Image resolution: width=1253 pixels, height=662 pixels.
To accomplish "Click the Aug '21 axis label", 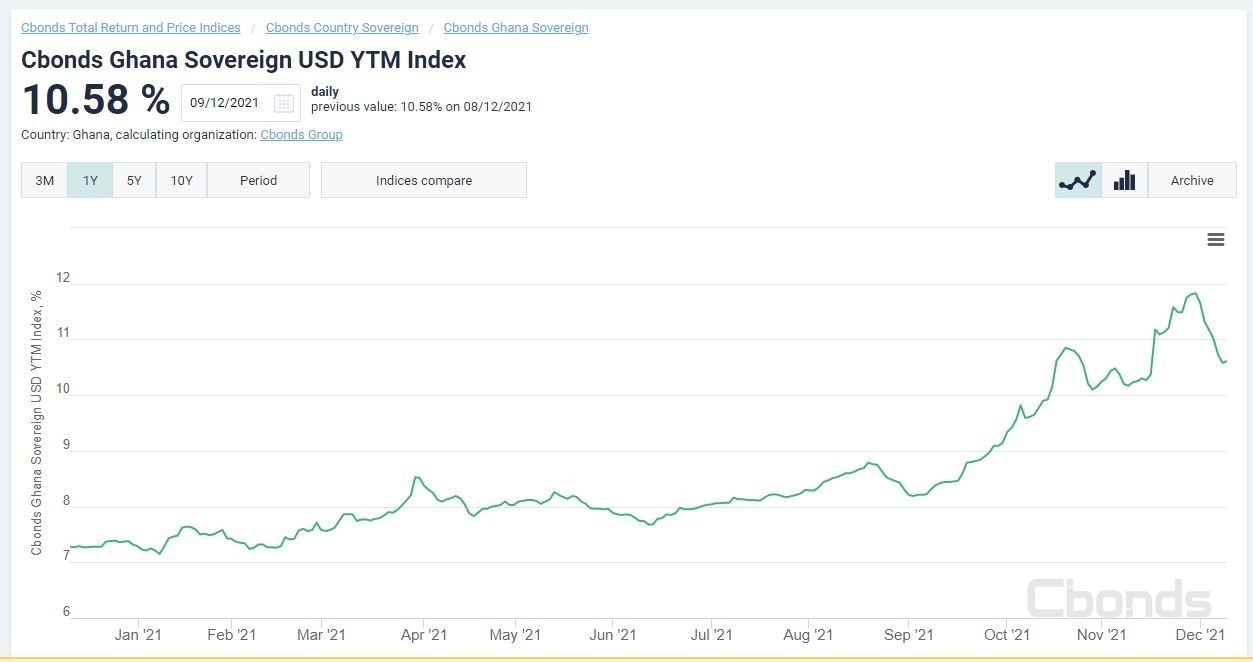I will pos(808,635).
